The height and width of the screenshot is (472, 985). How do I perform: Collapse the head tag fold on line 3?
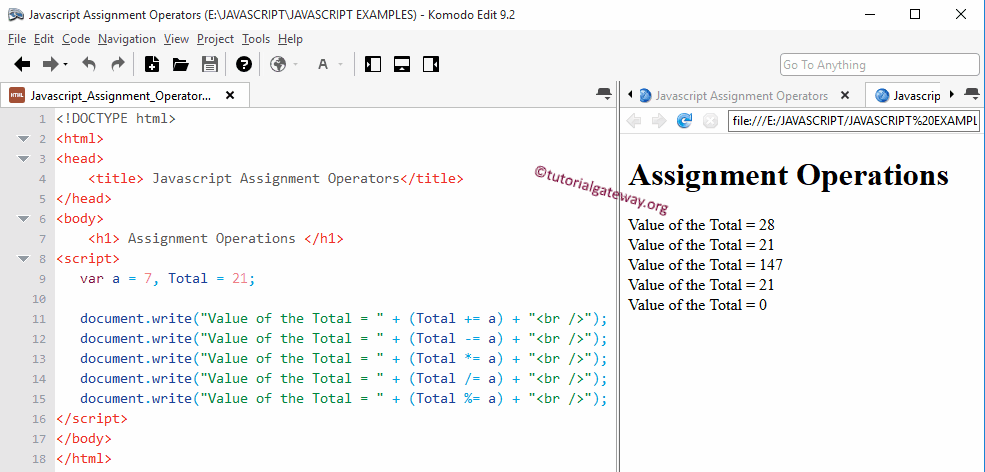23,159
